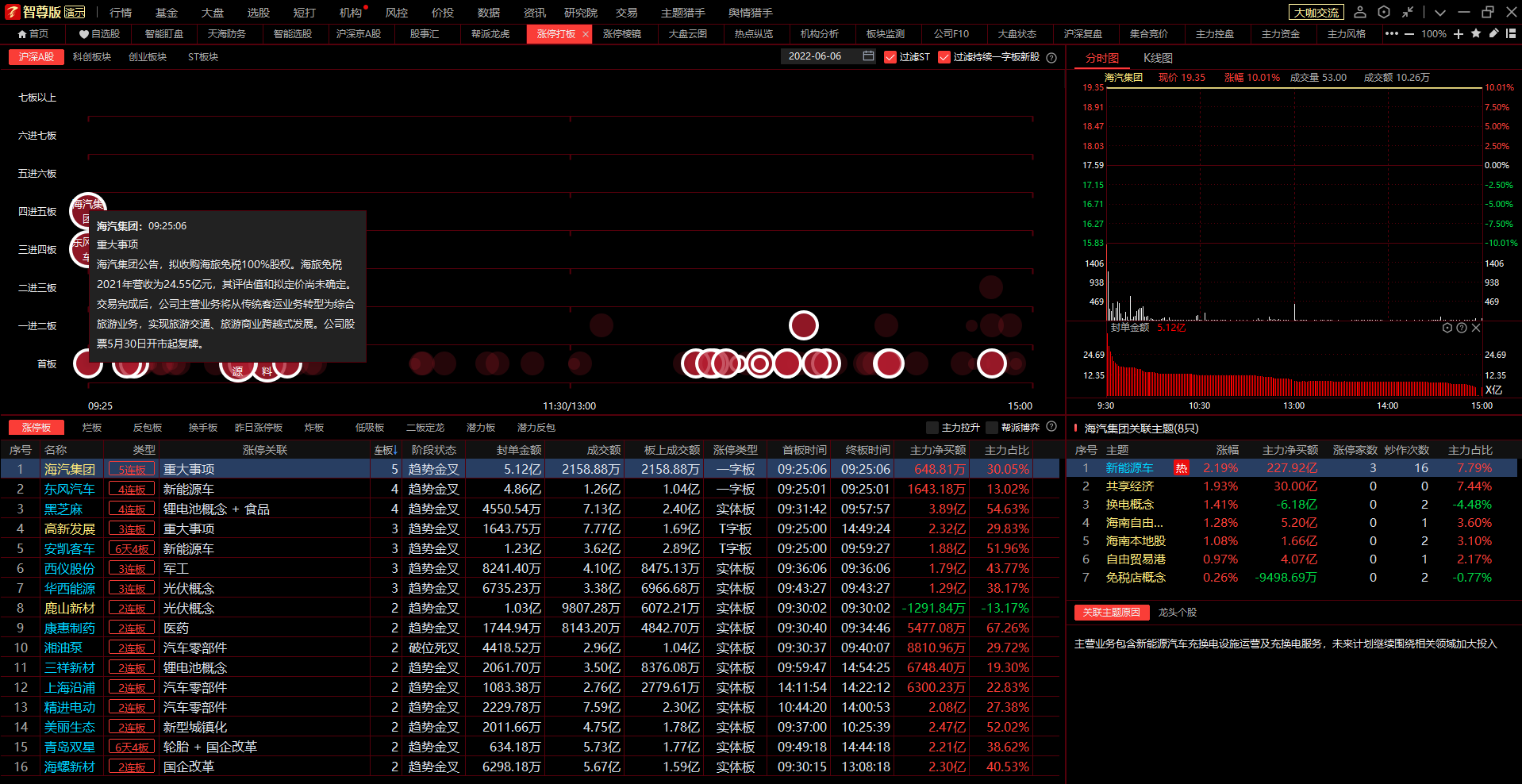Click help icon of 封单金额 chart
Viewport: 1522px width, 784px height.
tap(1462, 328)
